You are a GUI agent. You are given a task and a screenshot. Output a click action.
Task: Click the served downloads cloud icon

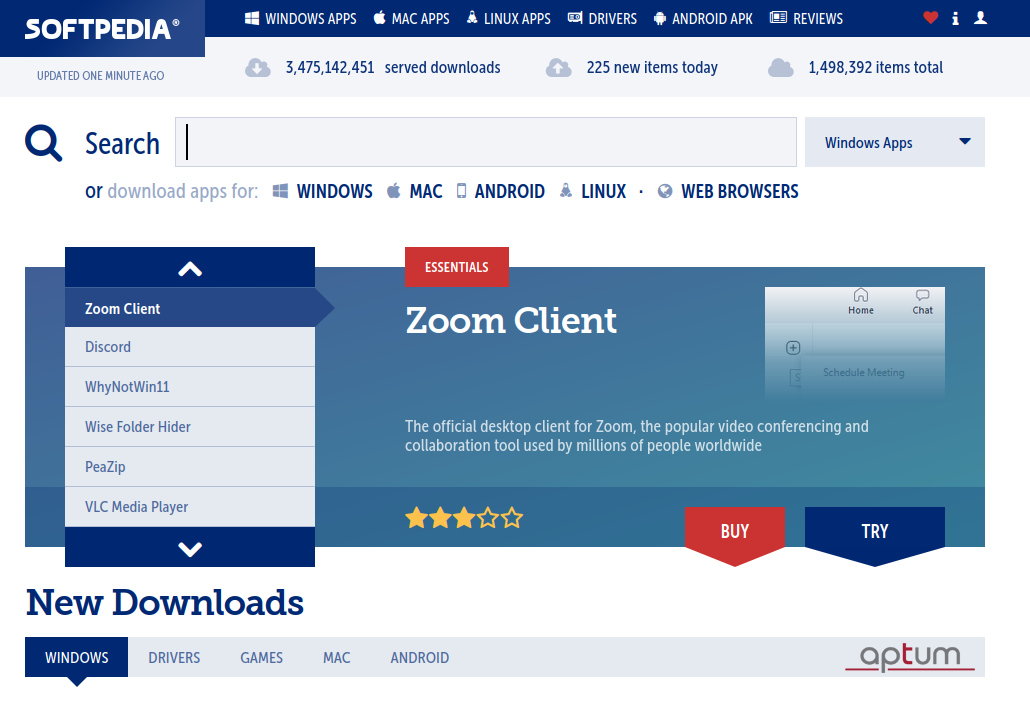pos(258,68)
